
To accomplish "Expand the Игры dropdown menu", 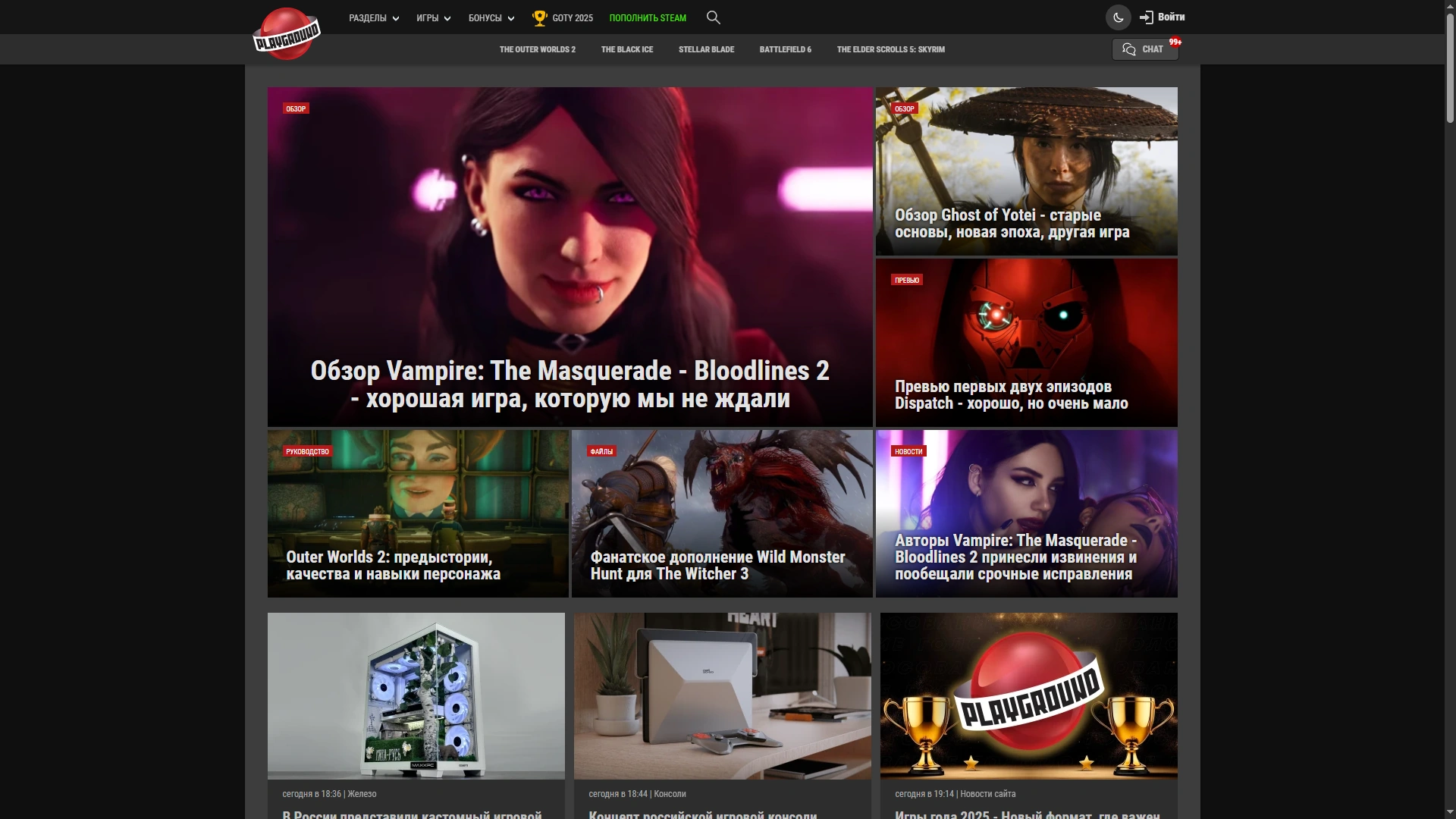I will 434,18.
